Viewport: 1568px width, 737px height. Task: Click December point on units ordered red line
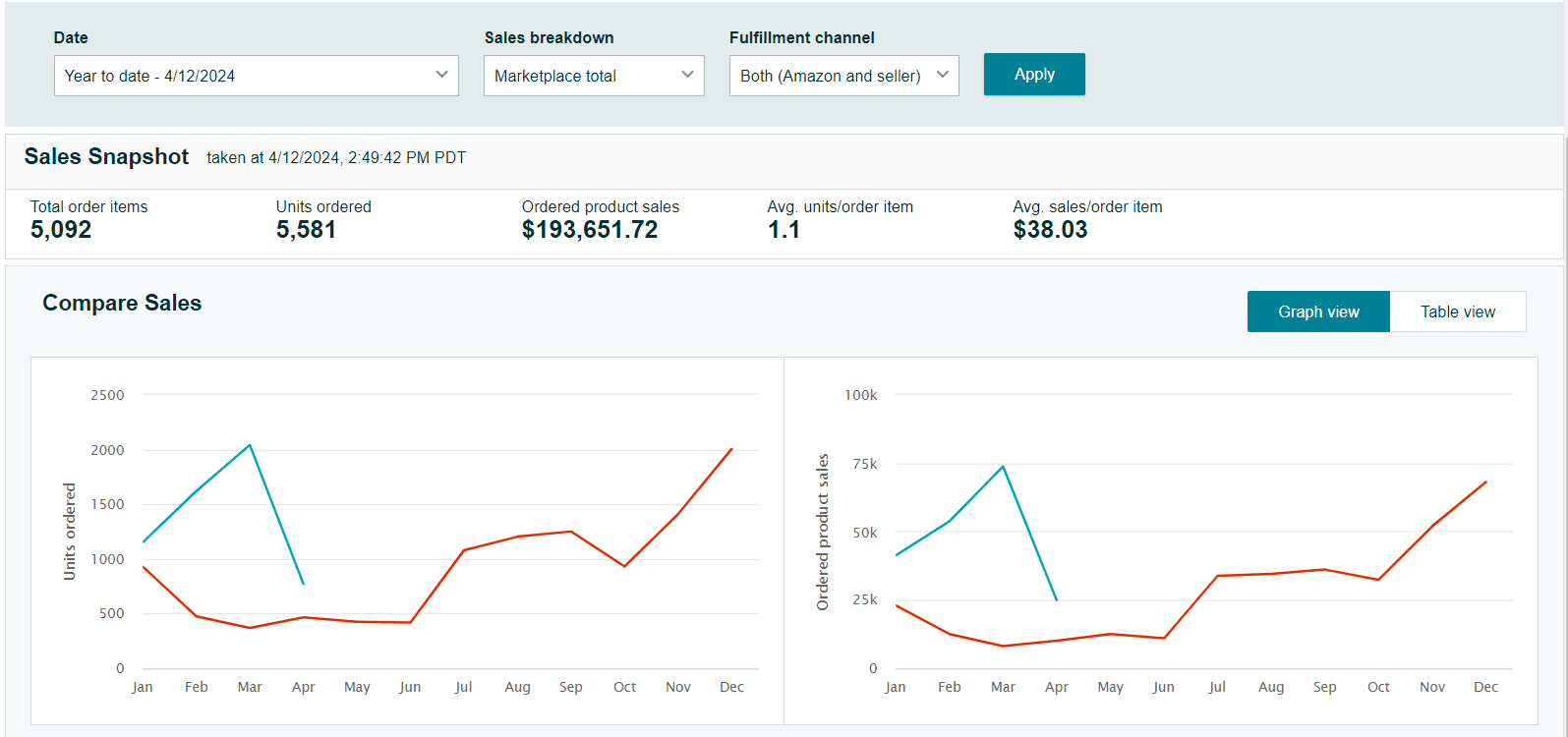click(x=731, y=449)
